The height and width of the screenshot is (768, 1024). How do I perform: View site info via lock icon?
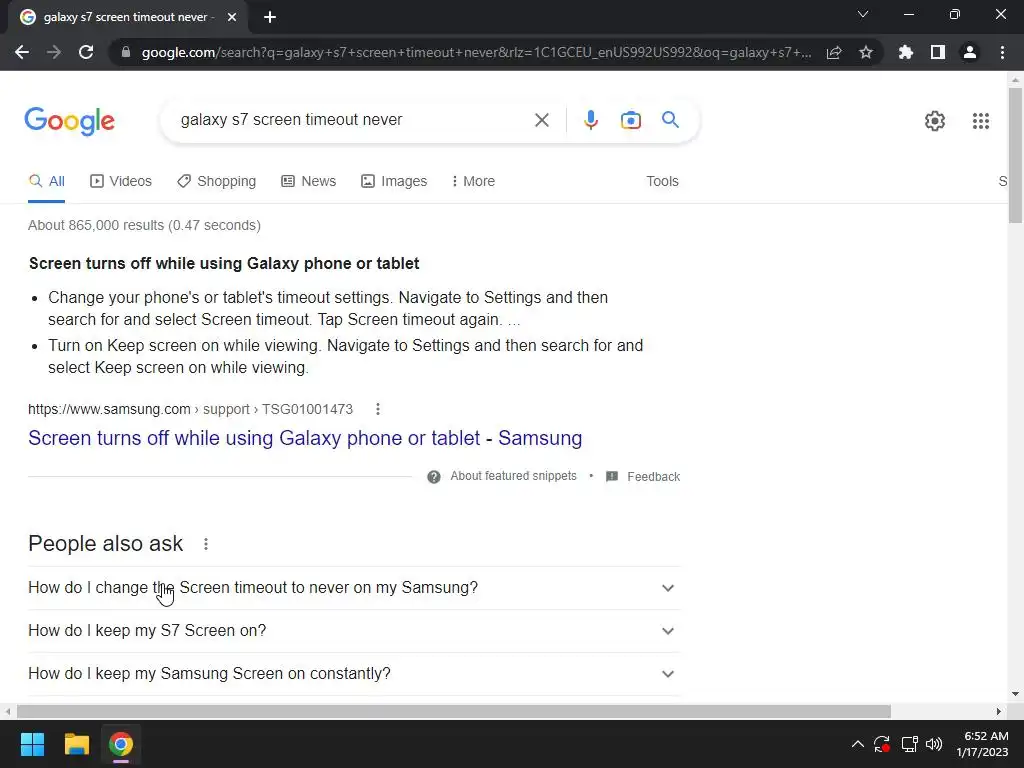125,52
